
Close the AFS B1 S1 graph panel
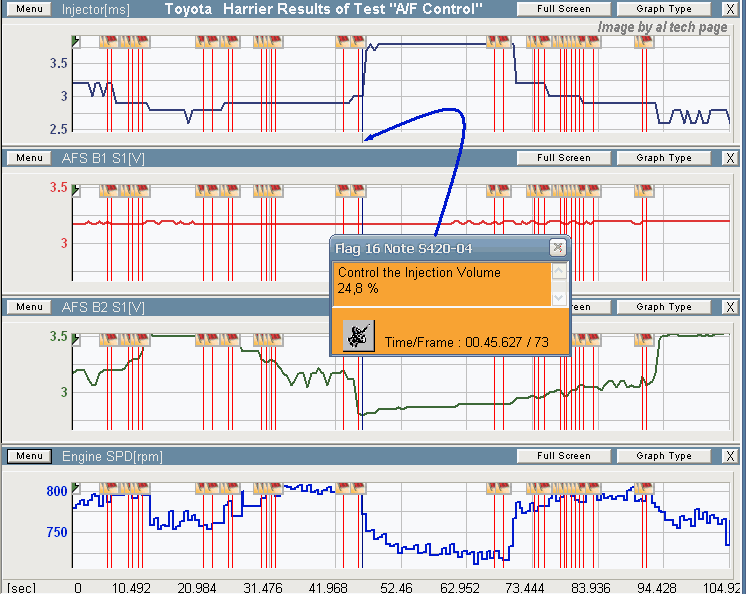tap(729, 158)
